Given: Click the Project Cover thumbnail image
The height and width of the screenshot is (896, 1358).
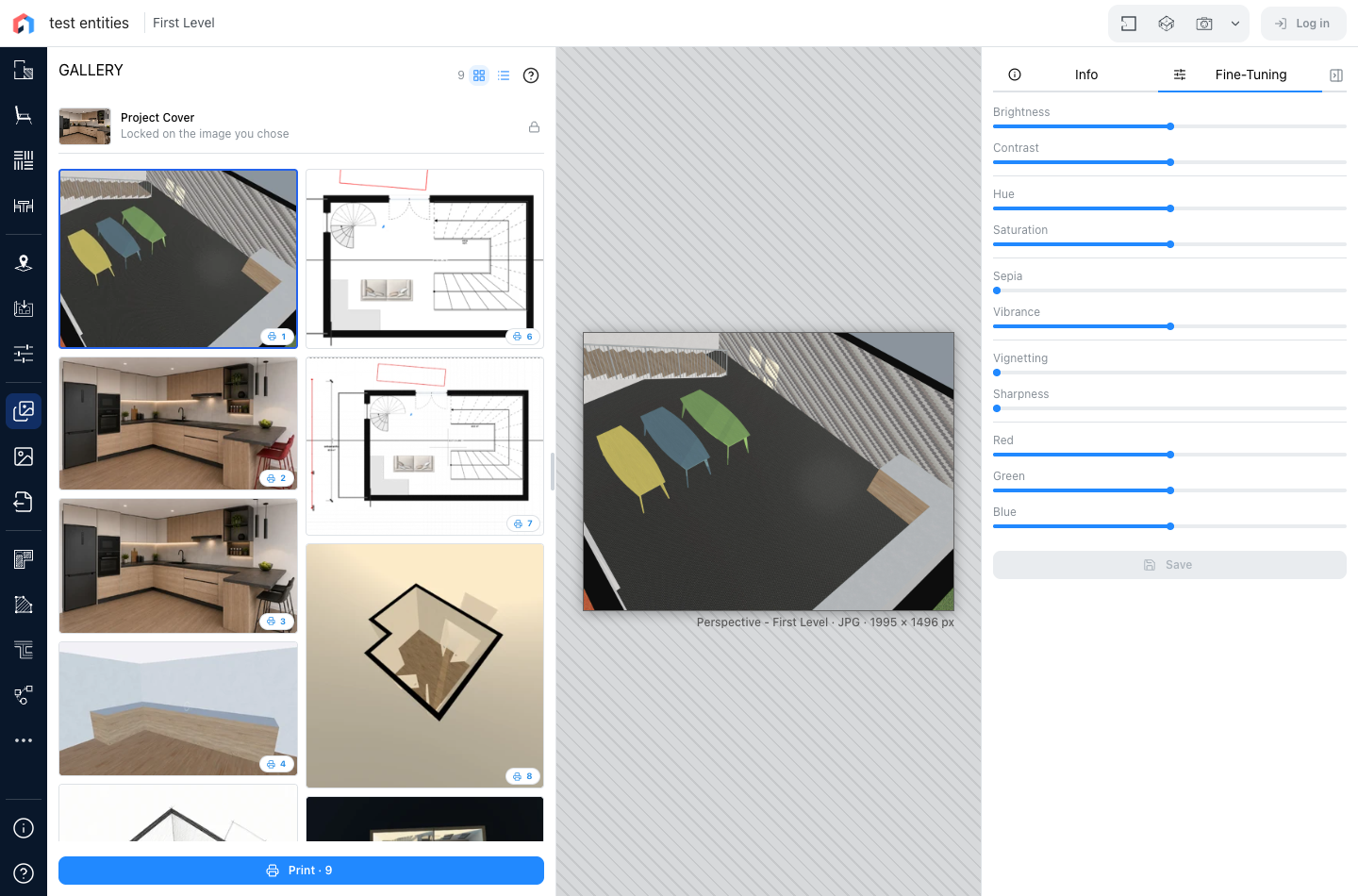Looking at the screenshot, I should tap(85, 126).
